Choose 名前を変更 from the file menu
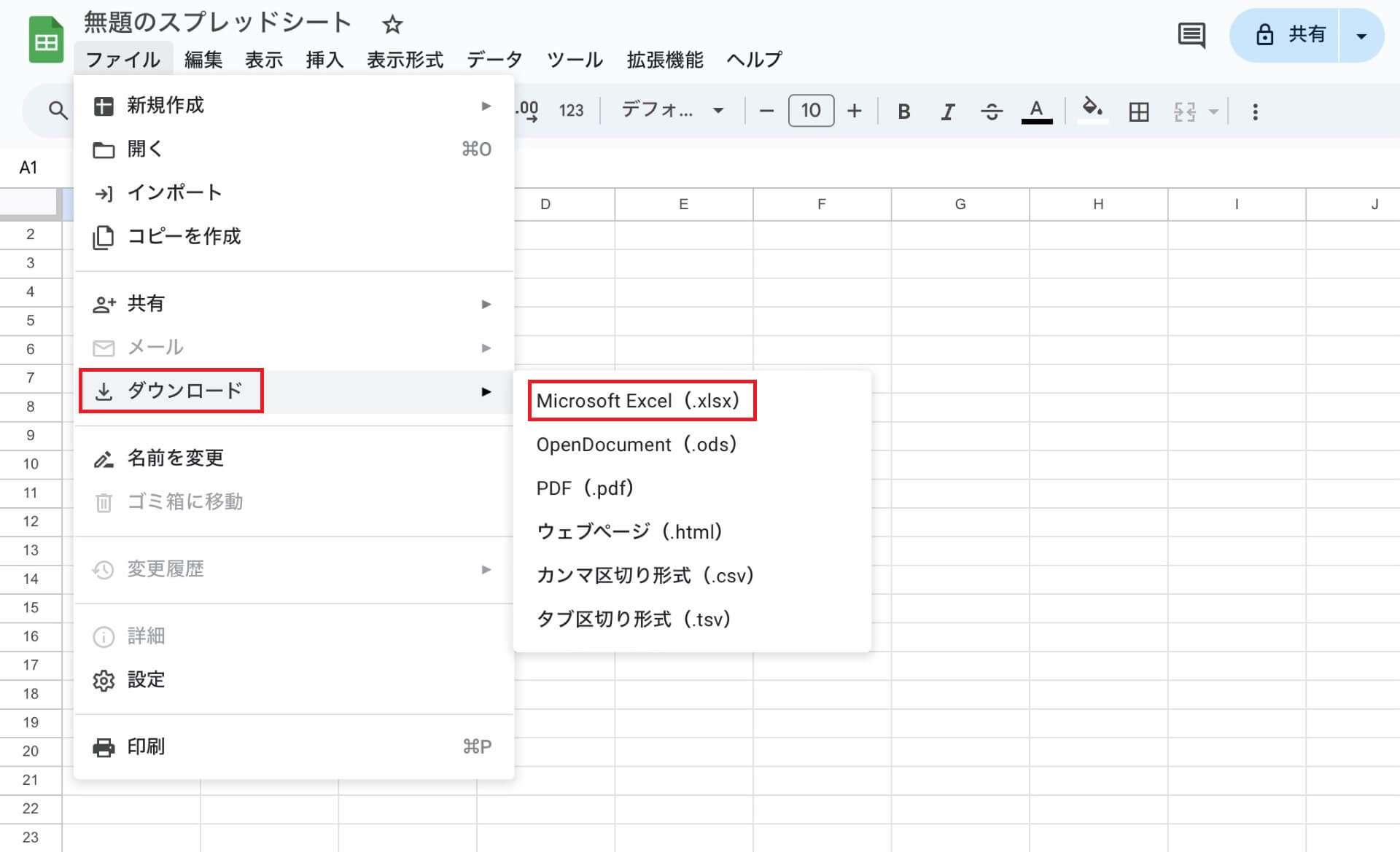The width and height of the screenshot is (1400, 852). pos(294,458)
